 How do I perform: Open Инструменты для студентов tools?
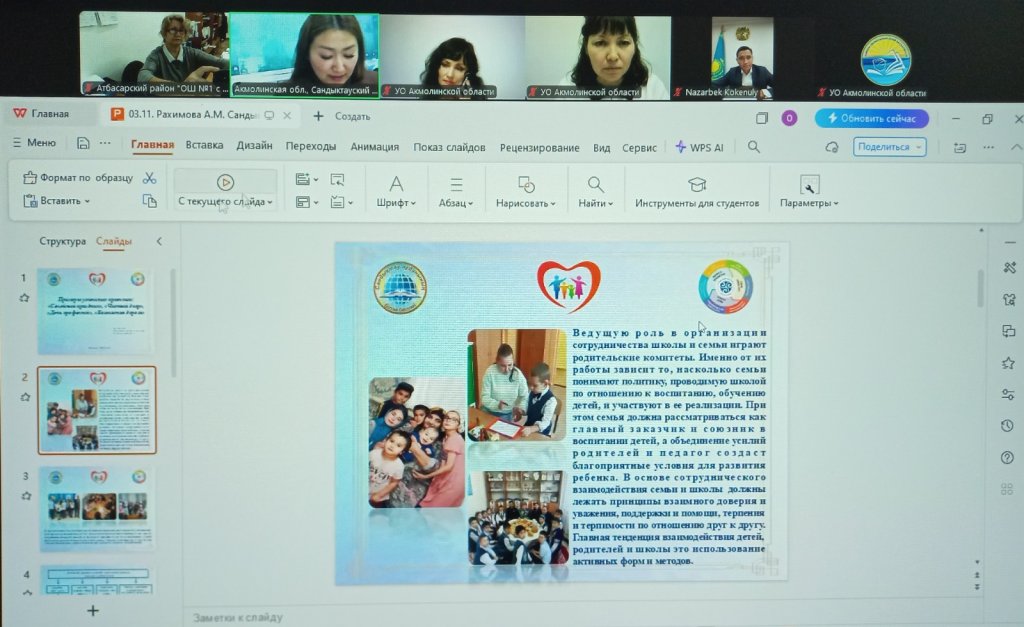tap(697, 192)
